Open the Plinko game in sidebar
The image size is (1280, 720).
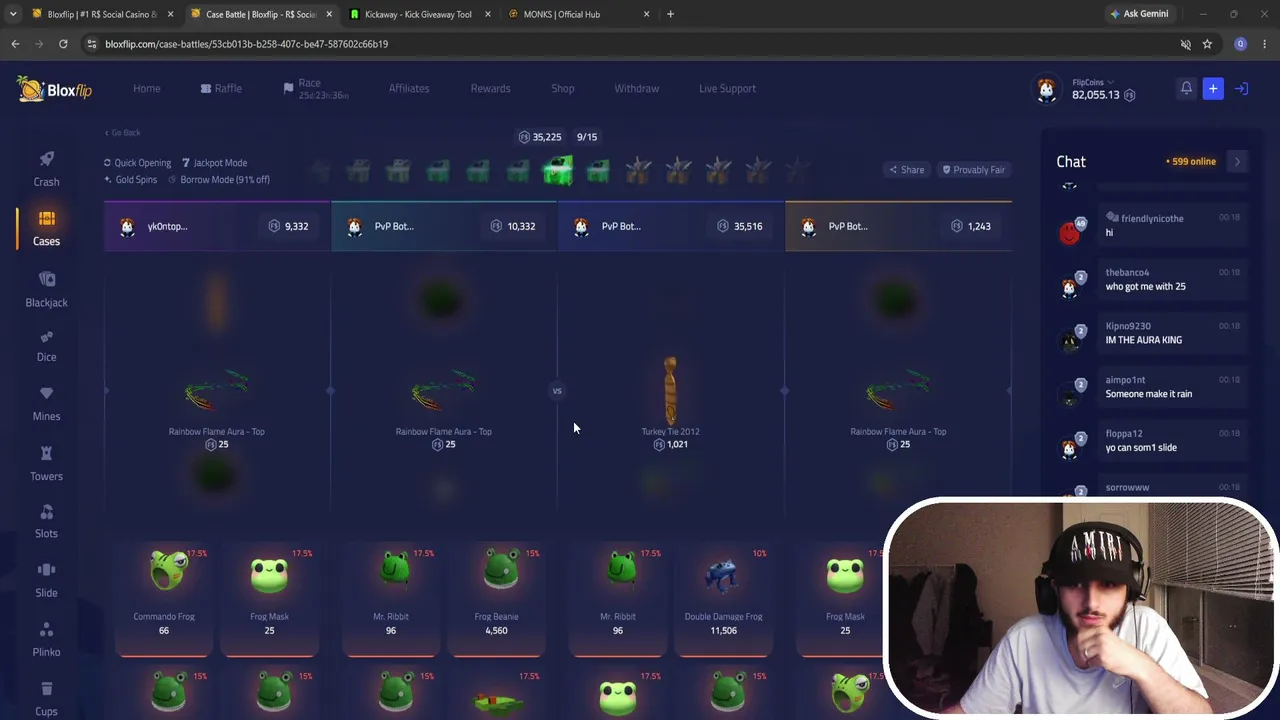tap(46, 640)
